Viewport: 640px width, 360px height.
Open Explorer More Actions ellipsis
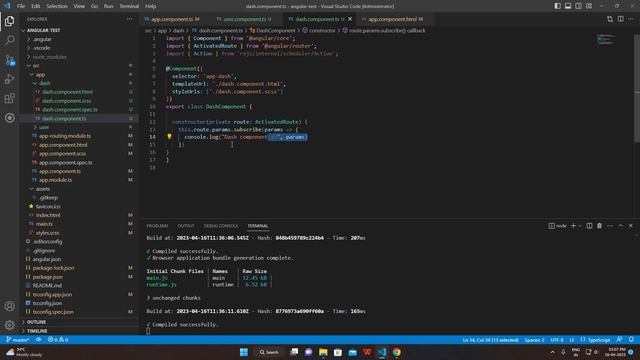point(129,19)
